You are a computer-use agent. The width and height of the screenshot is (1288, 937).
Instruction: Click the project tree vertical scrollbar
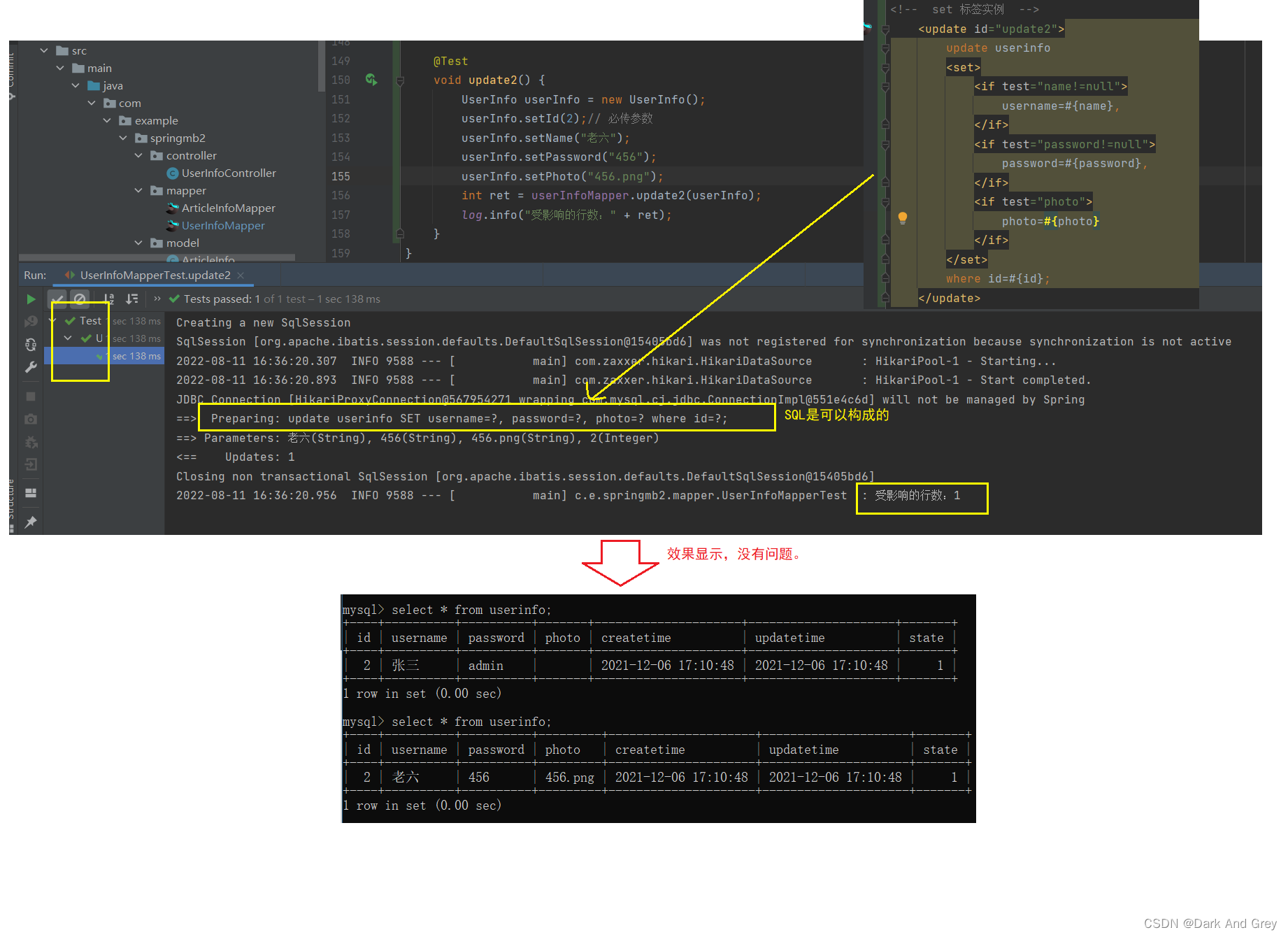322,66
